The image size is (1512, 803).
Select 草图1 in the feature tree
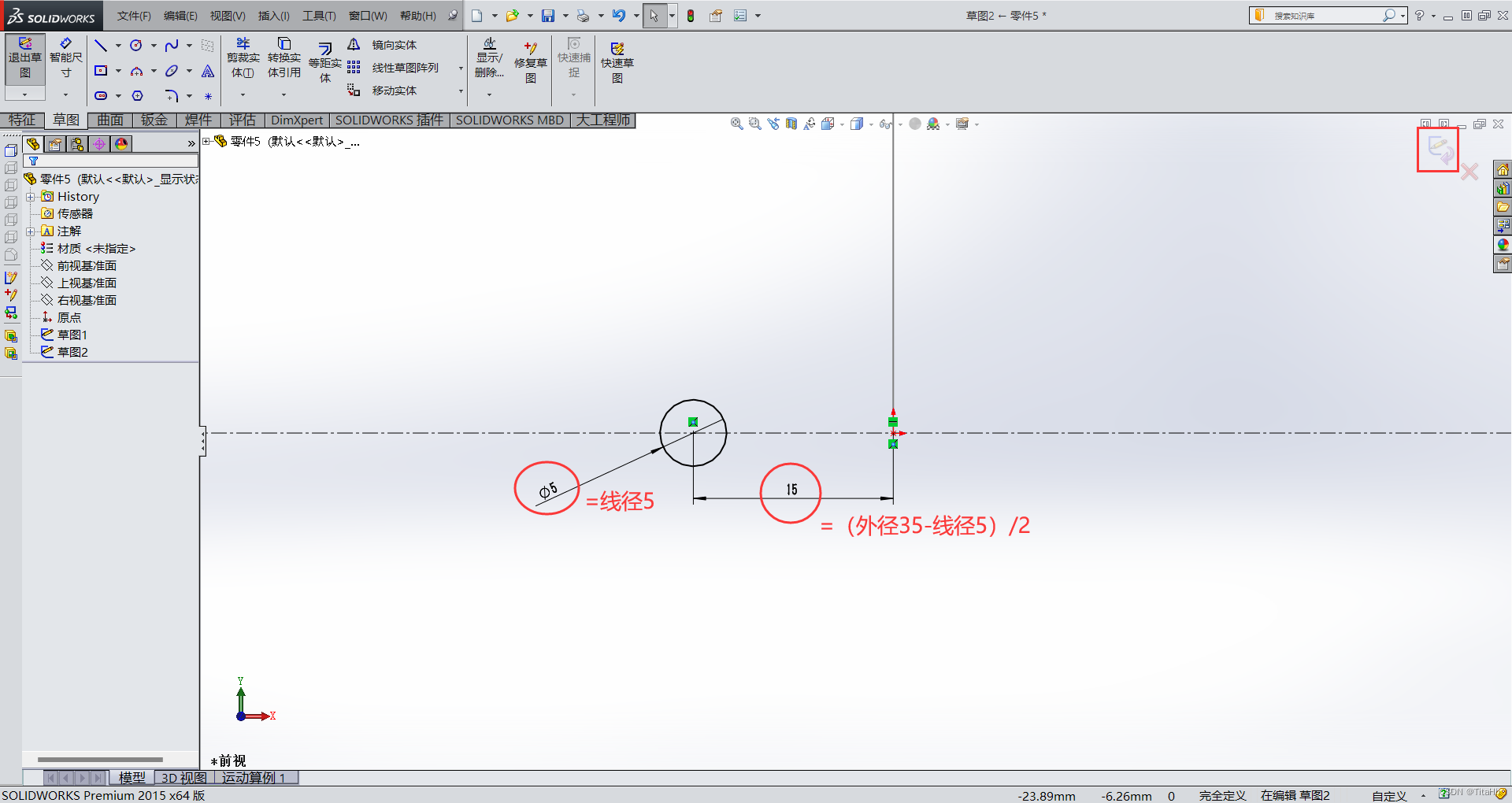point(72,335)
